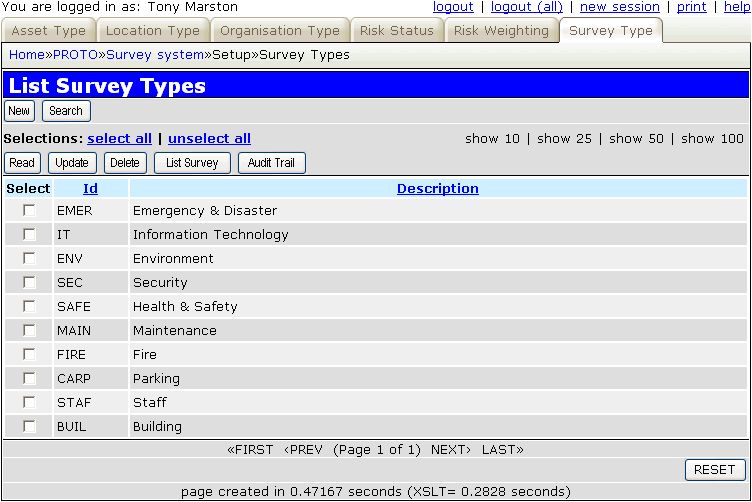
Task: Toggle the BUIL Building checkbox
Action: point(29,426)
